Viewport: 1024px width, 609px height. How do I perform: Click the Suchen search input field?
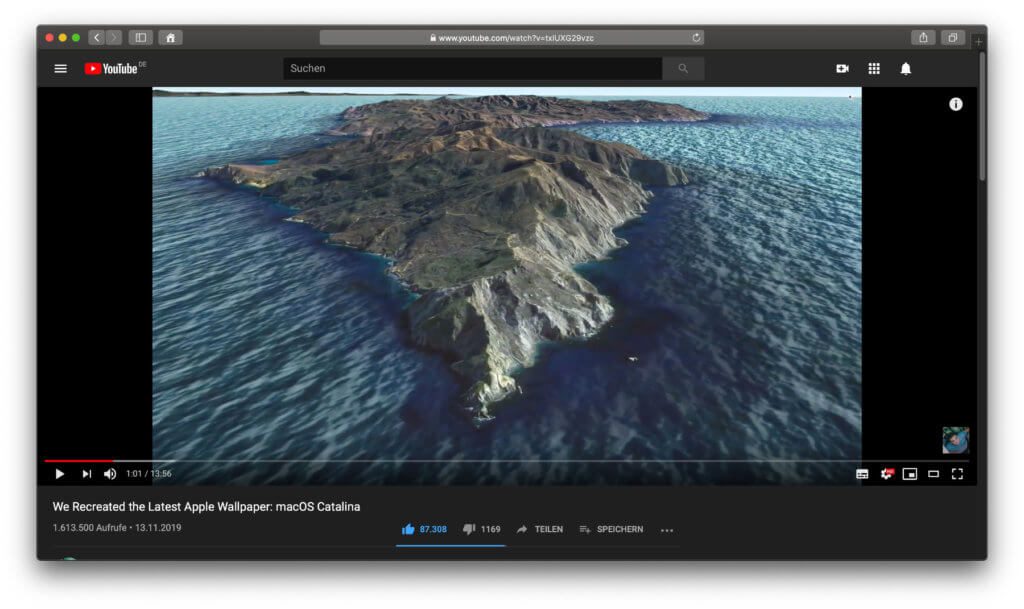click(472, 69)
